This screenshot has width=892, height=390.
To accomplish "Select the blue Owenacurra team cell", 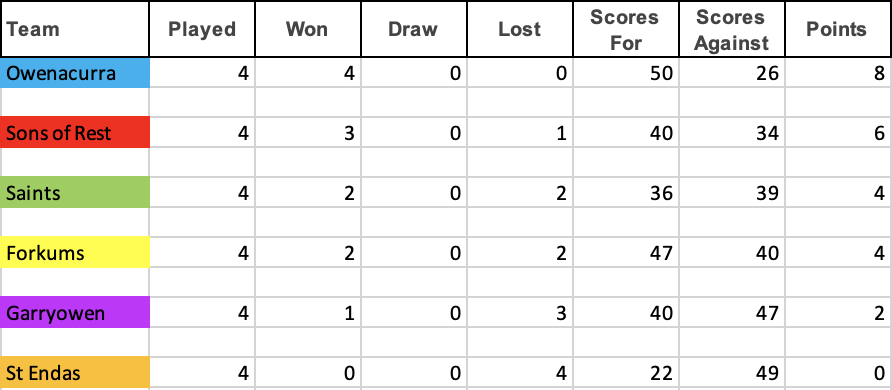I will pyautogui.click(x=75, y=73).
